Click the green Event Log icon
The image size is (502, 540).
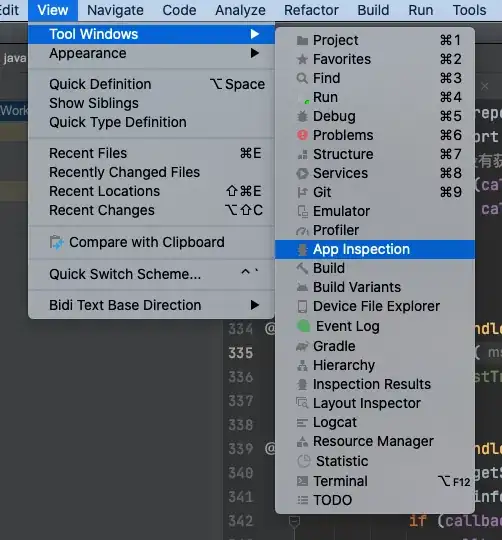click(303, 326)
